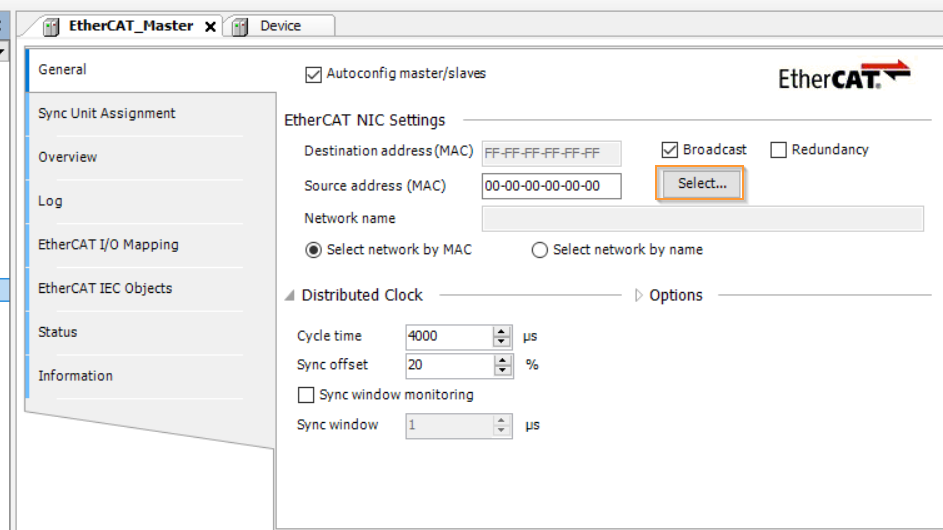Collapse the Distributed Clock section
This screenshot has width=943, height=530.
tap(290, 295)
